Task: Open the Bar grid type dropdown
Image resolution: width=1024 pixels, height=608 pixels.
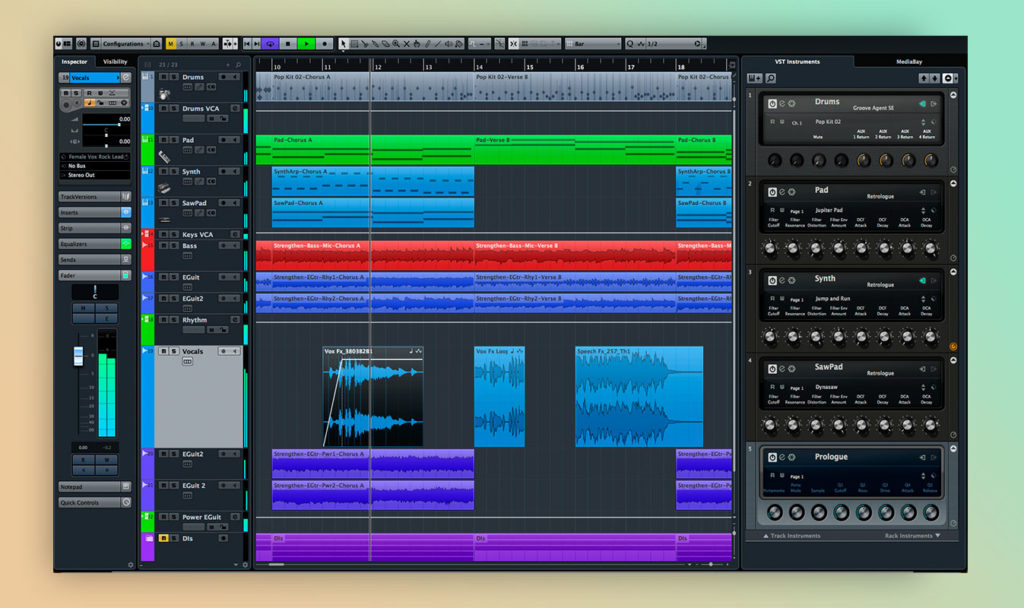Action: tap(593, 44)
